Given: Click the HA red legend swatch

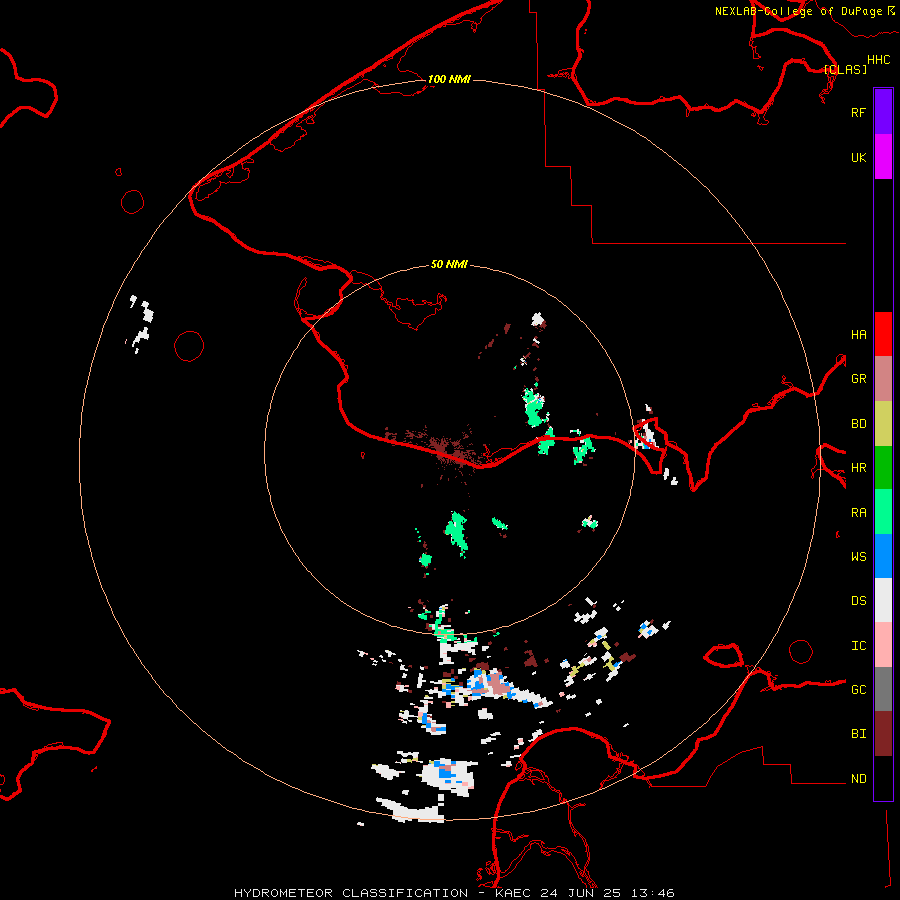Looking at the screenshot, I should coord(883,334).
